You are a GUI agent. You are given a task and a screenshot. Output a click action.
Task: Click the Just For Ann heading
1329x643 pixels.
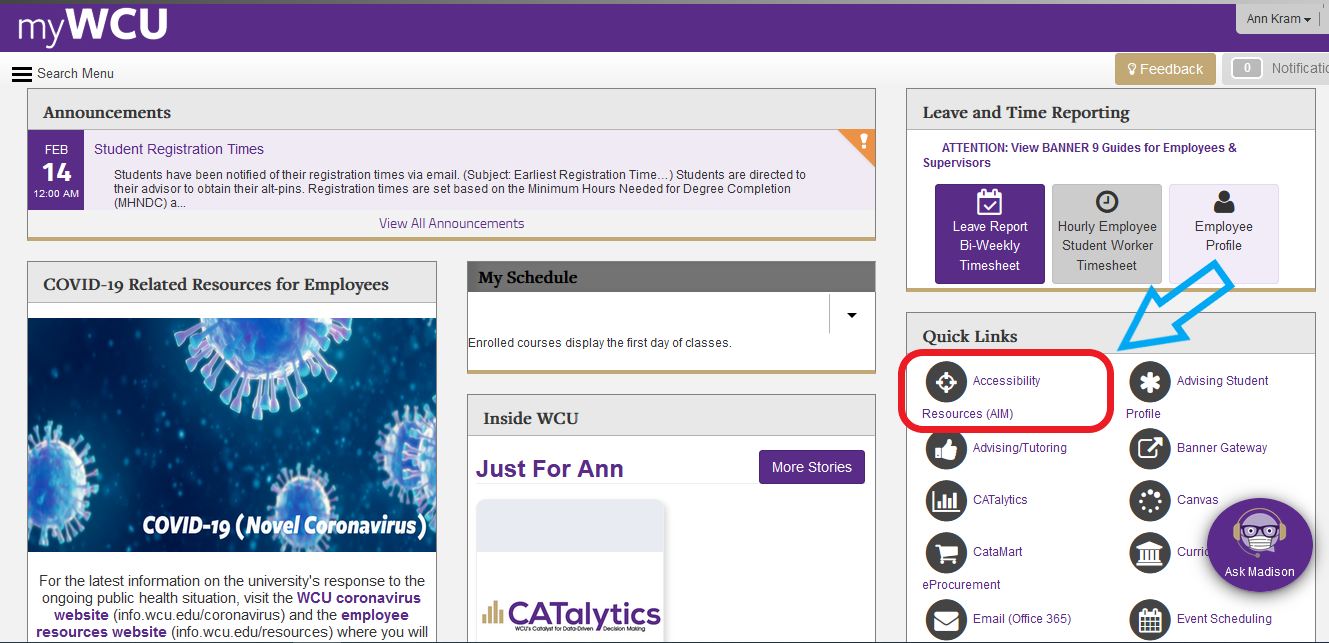point(549,469)
